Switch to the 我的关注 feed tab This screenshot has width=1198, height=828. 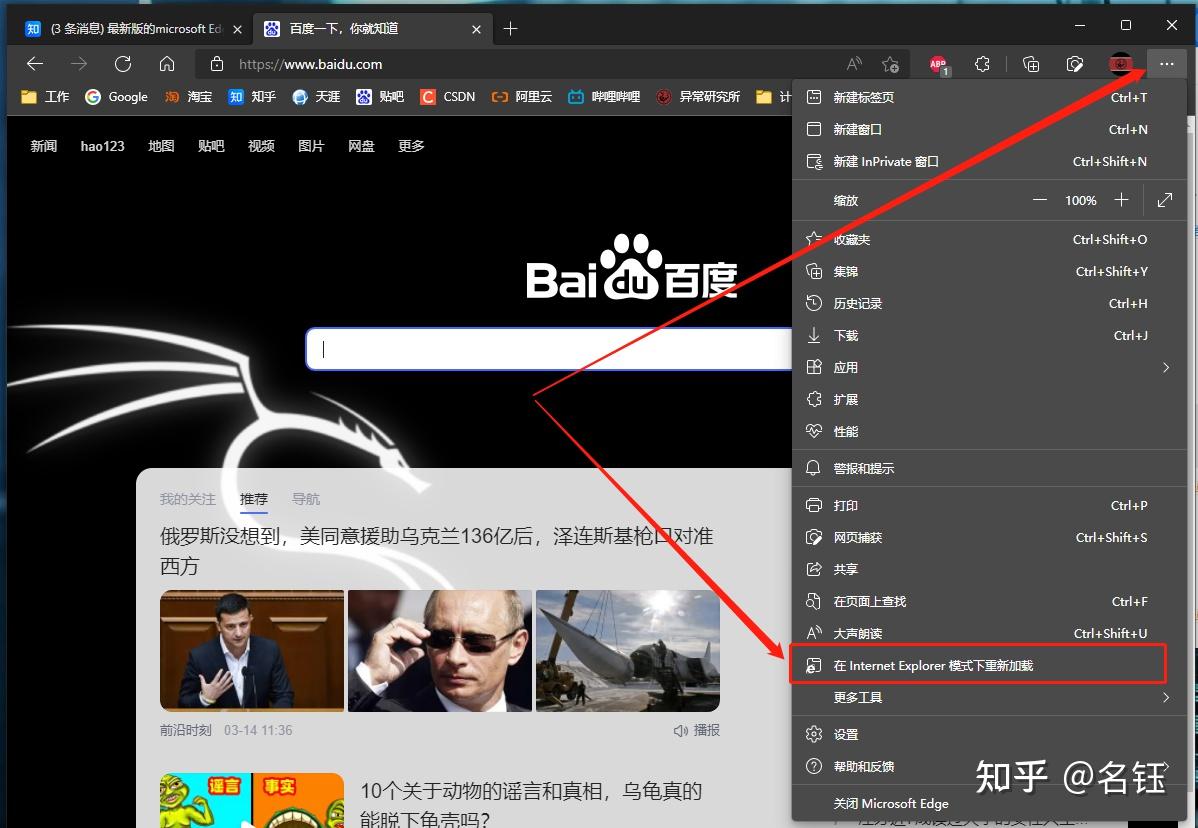coord(187,499)
